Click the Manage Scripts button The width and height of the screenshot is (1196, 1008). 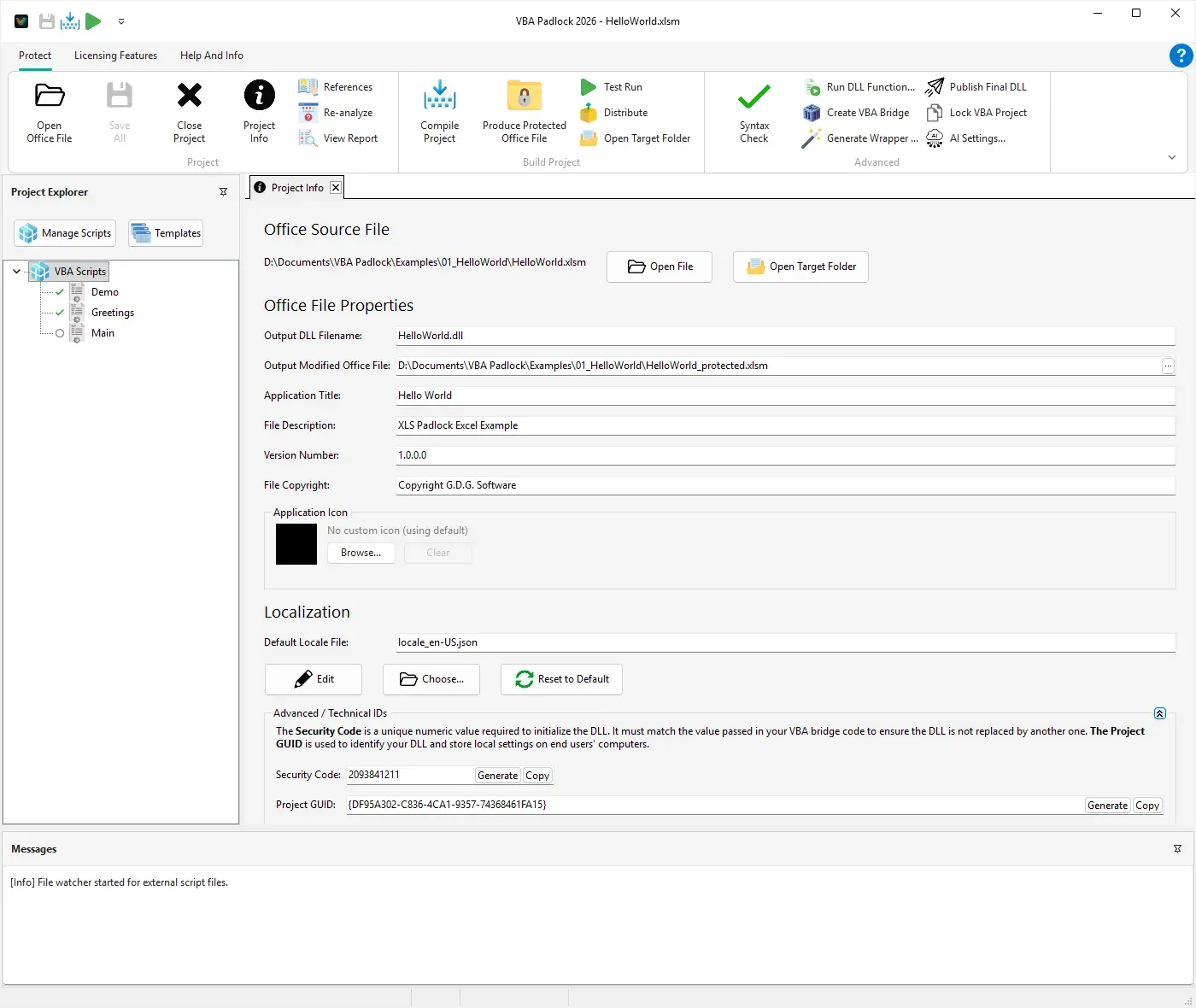pos(65,233)
